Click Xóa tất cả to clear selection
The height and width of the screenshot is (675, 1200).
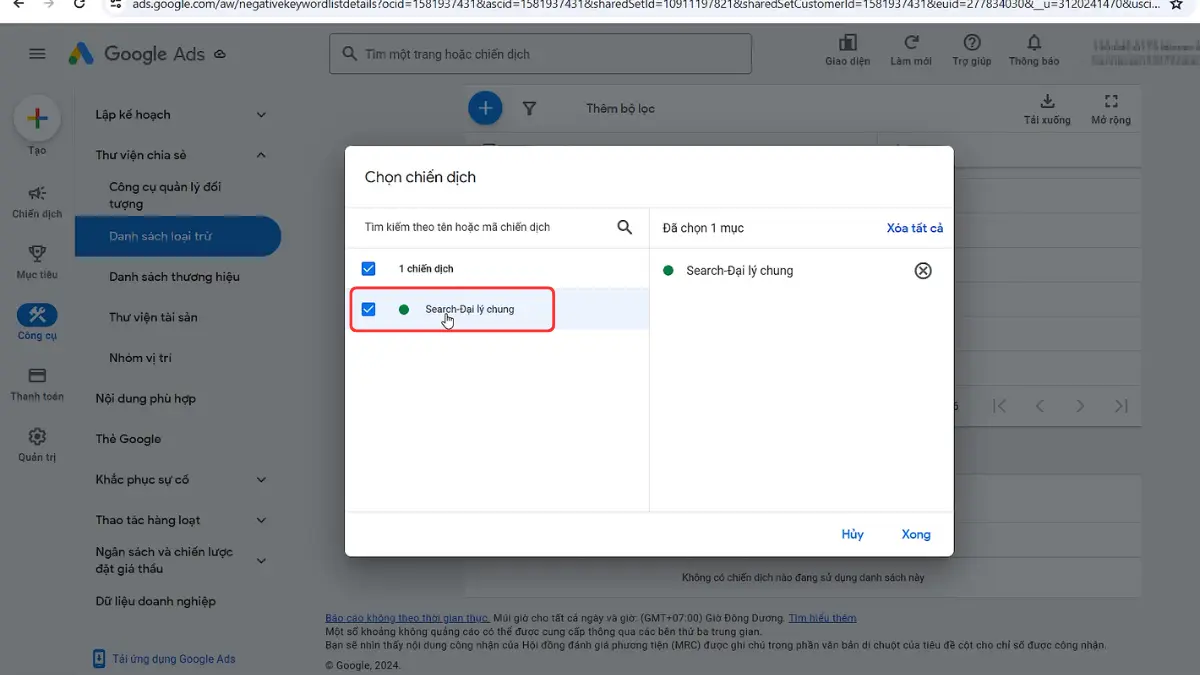coord(914,228)
